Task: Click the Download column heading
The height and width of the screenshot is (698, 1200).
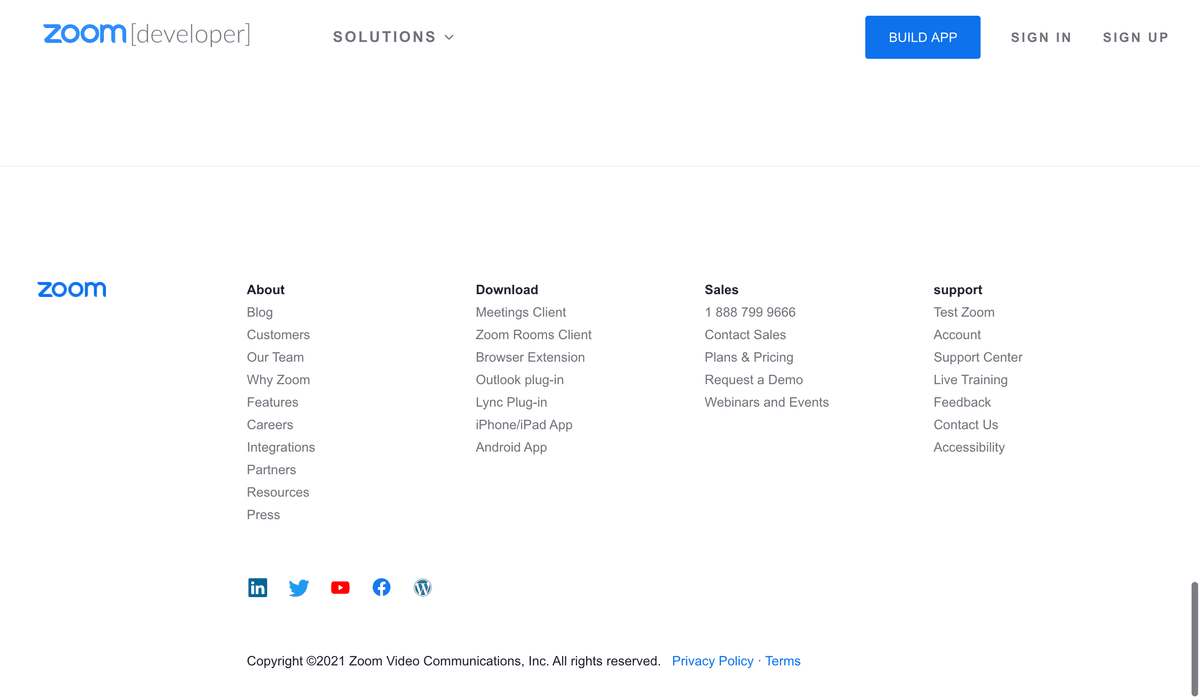Action: click(507, 290)
